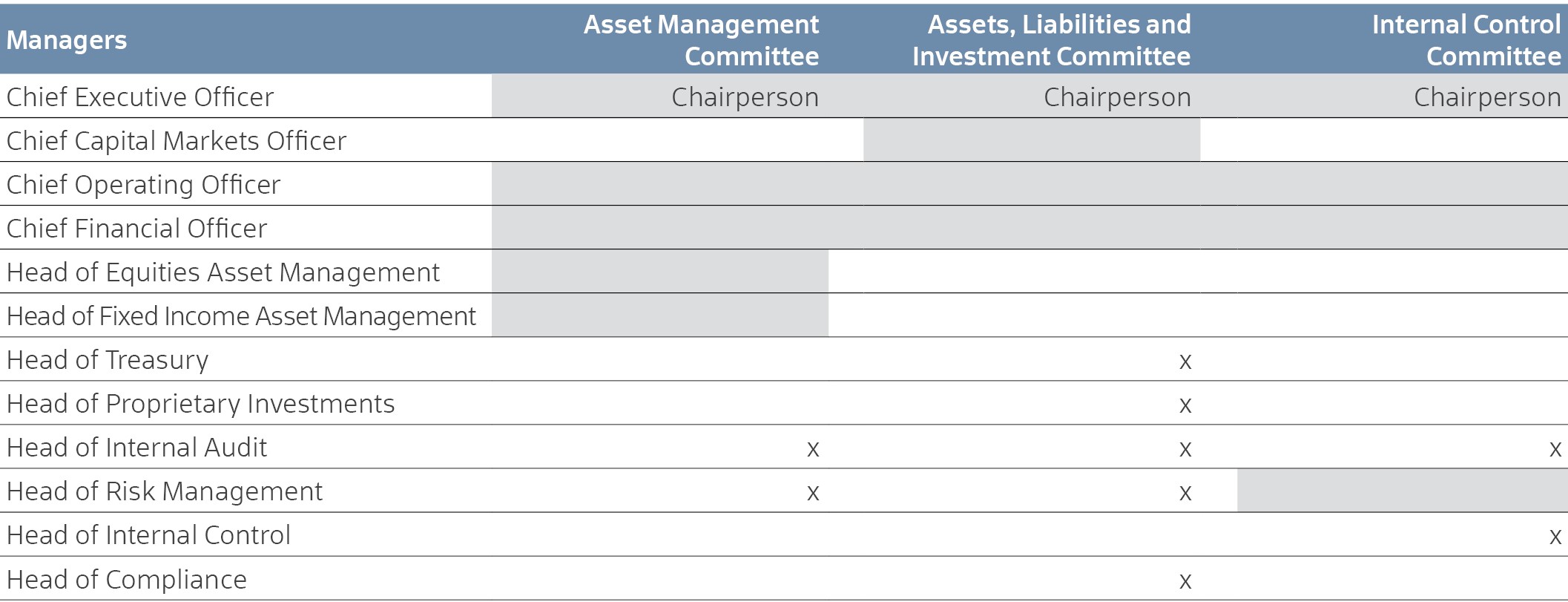Select the Asset Management Committee header

702,40
